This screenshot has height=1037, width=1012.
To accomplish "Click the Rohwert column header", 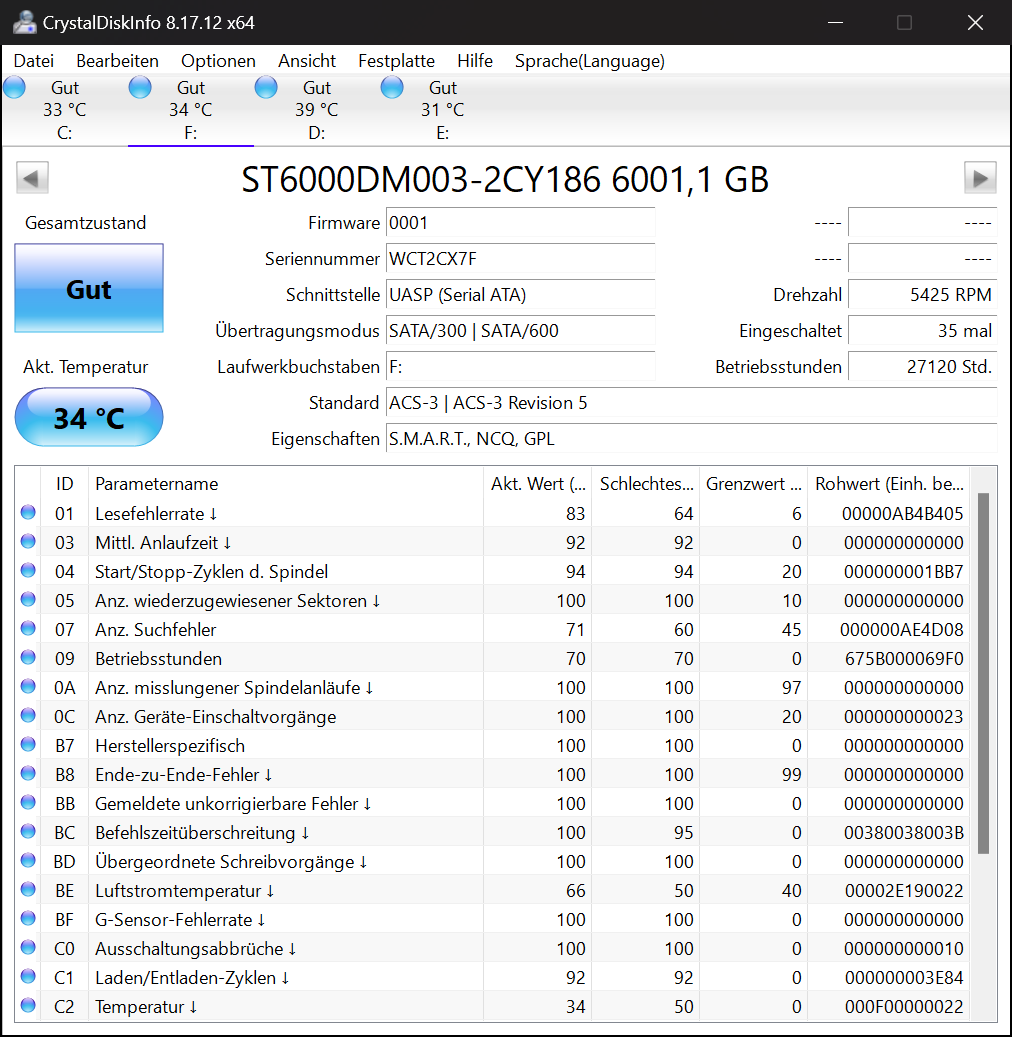I will click(x=889, y=483).
